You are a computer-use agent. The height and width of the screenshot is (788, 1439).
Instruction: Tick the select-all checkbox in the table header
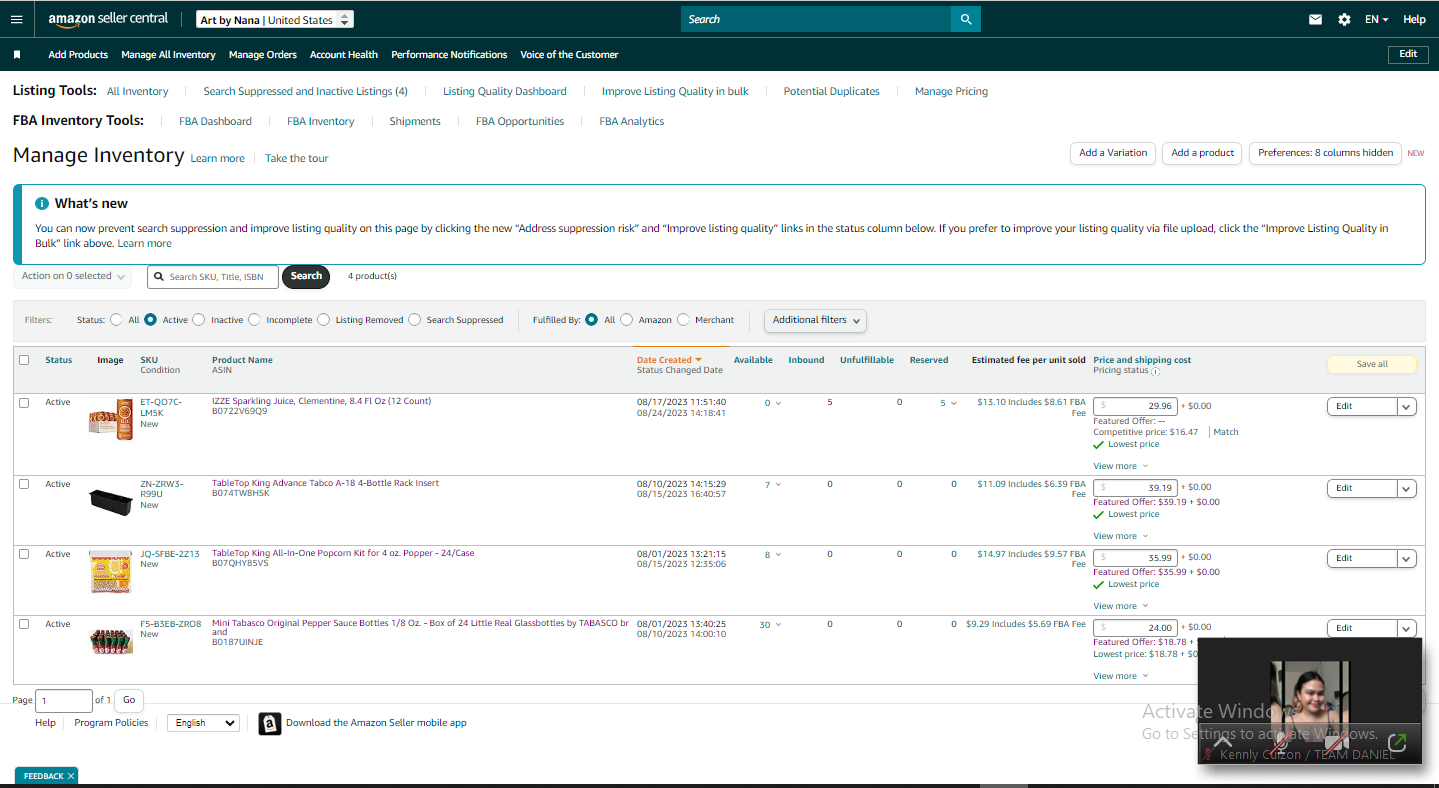24,360
